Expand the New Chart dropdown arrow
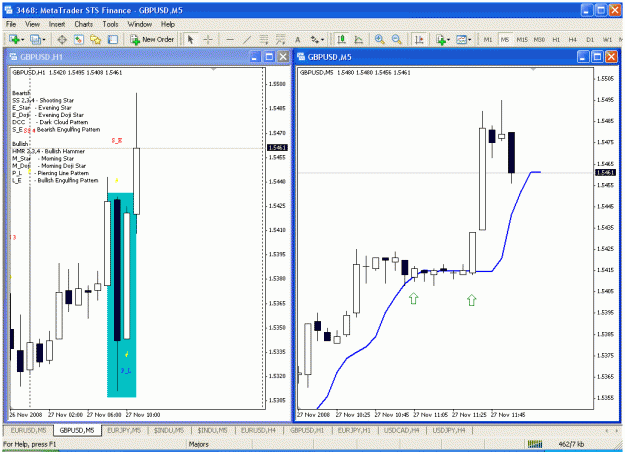 [x=22, y=40]
